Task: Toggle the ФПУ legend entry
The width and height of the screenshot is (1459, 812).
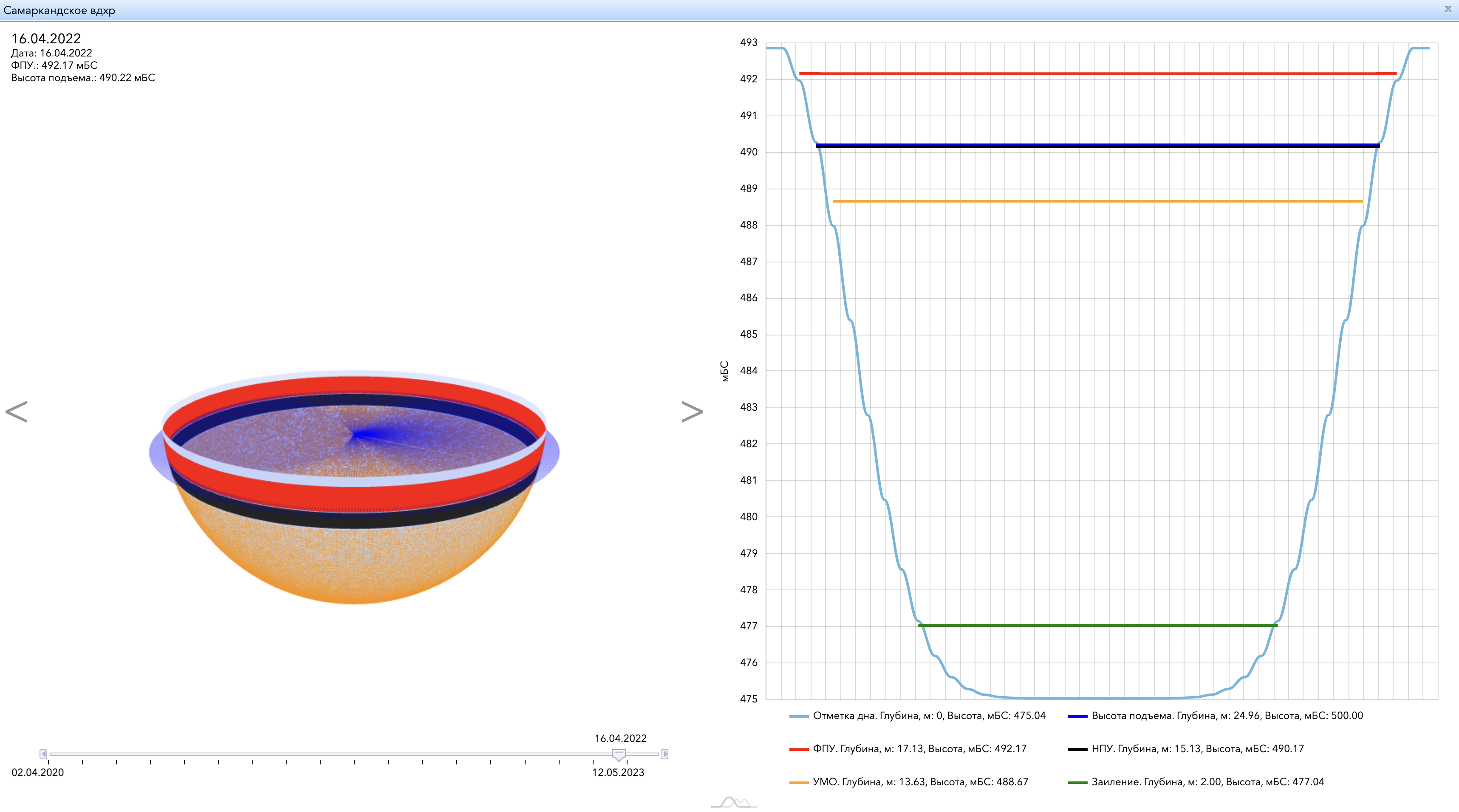Action: [908, 749]
